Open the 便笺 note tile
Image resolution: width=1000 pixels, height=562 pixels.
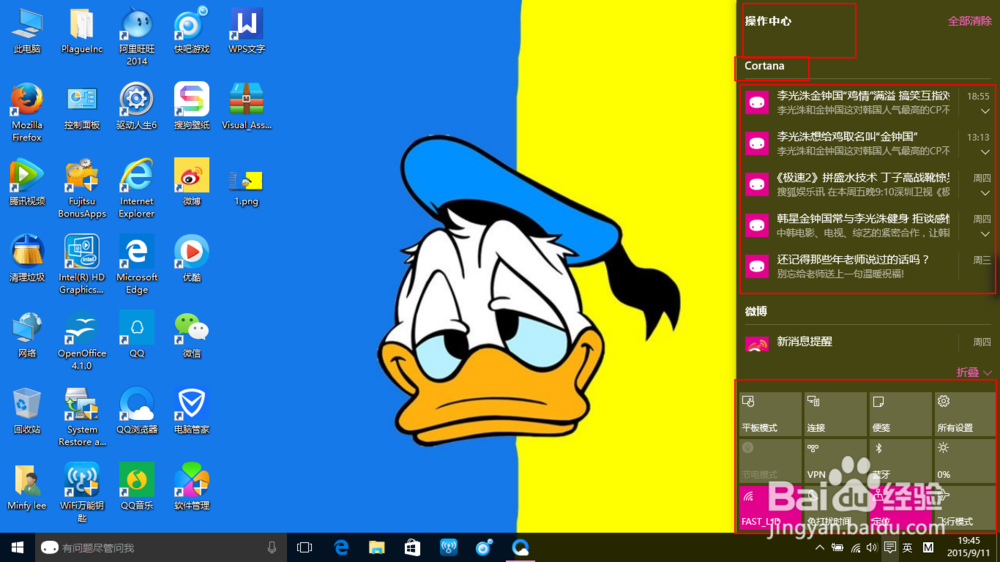[900, 413]
